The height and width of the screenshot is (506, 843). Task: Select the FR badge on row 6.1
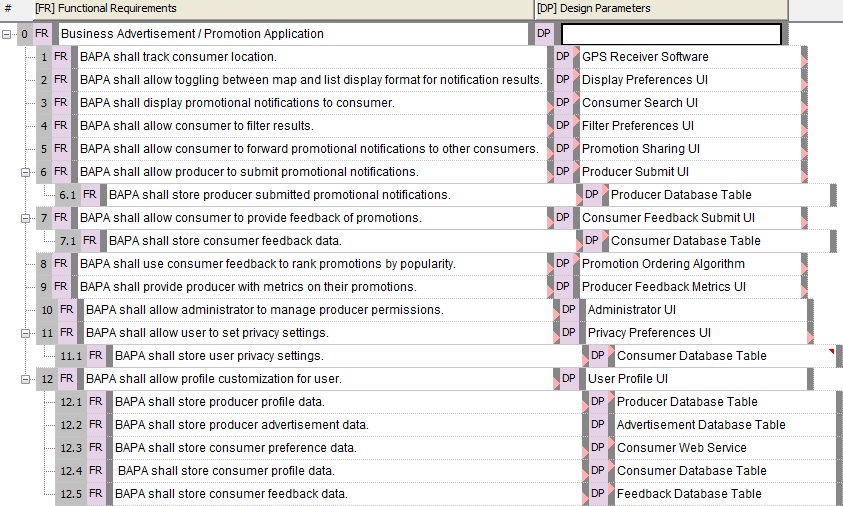[x=90, y=195]
